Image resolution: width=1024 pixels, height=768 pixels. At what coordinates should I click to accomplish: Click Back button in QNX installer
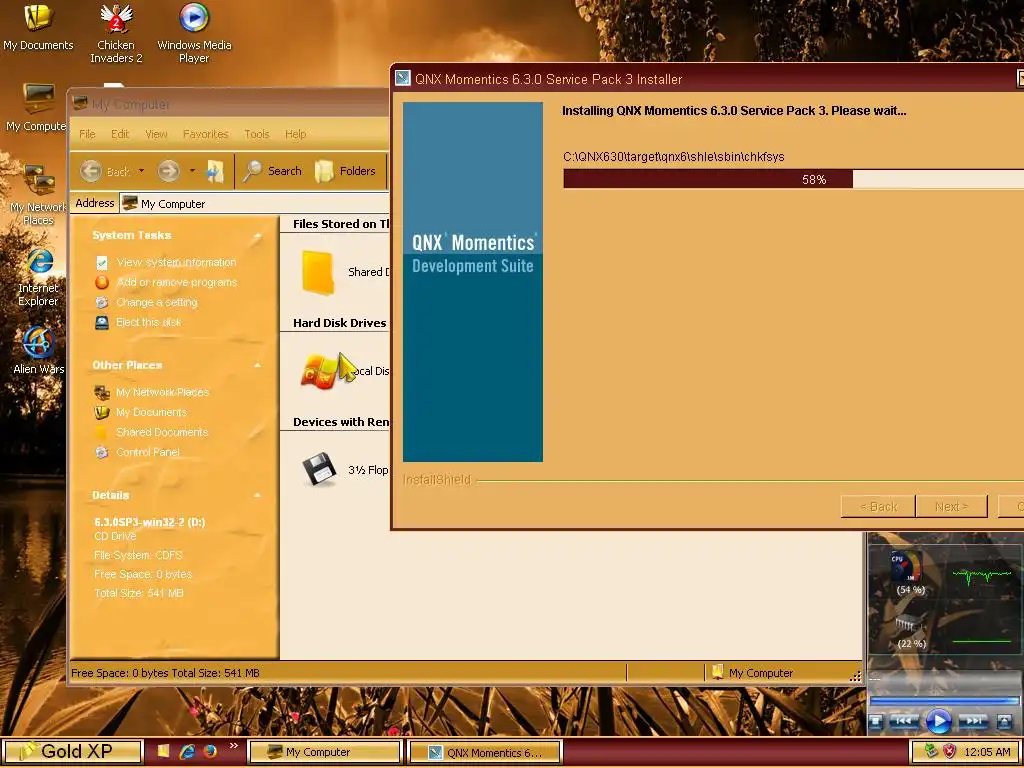click(x=878, y=507)
